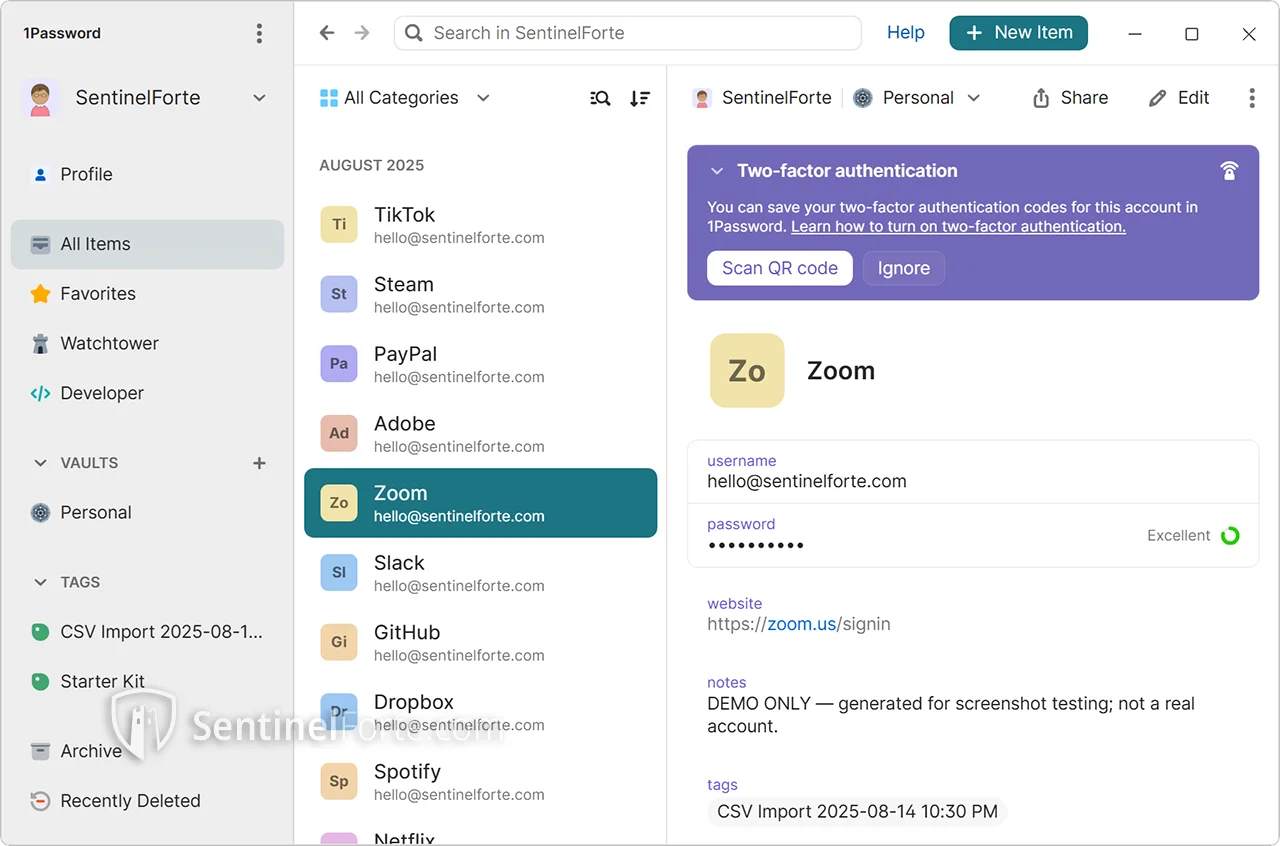Open Learn how to turn on two-factor authentication
The height and width of the screenshot is (846, 1280).
point(958,227)
